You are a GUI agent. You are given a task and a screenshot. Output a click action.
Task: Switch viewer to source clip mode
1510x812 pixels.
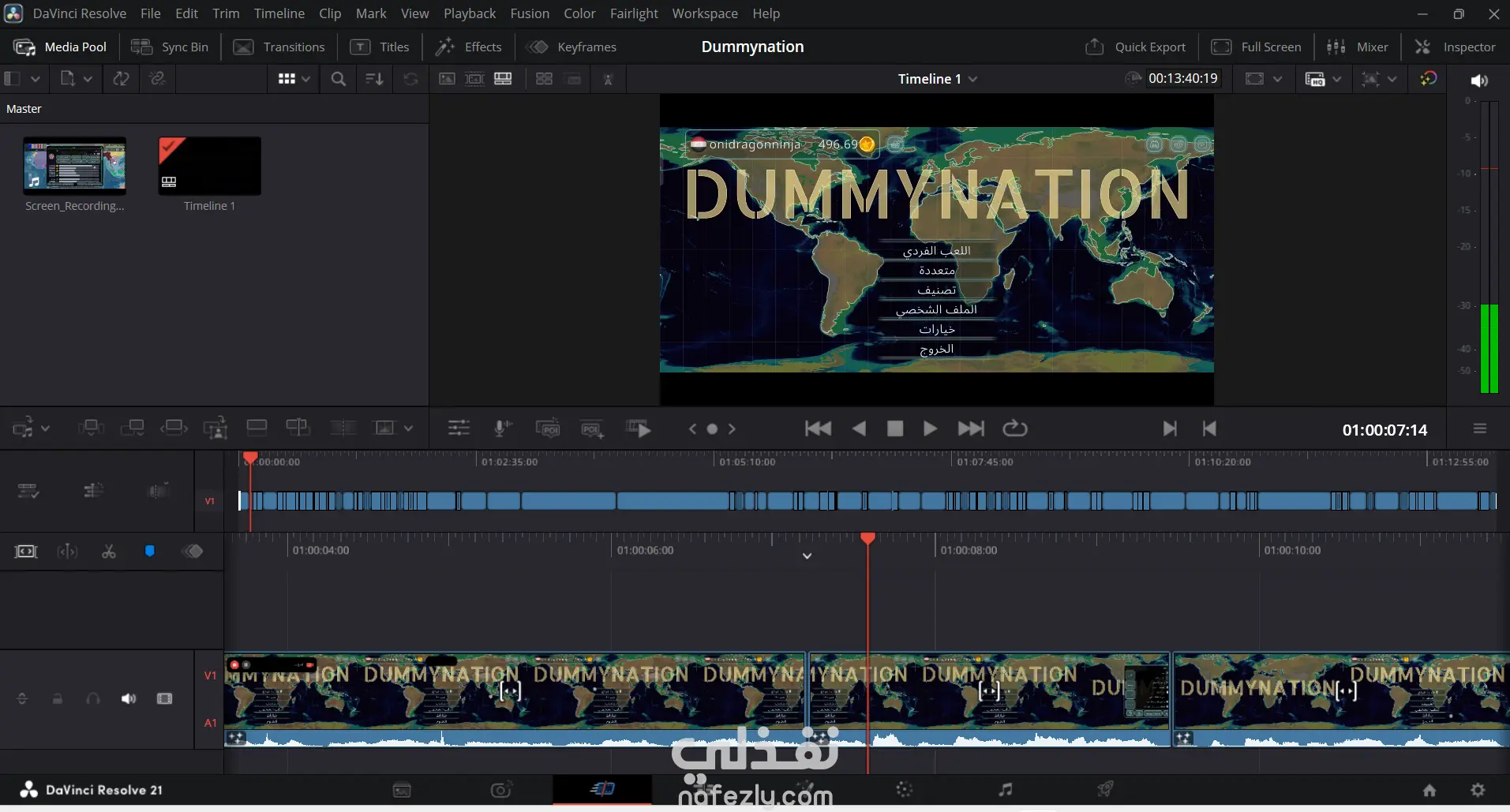[447, 79]
